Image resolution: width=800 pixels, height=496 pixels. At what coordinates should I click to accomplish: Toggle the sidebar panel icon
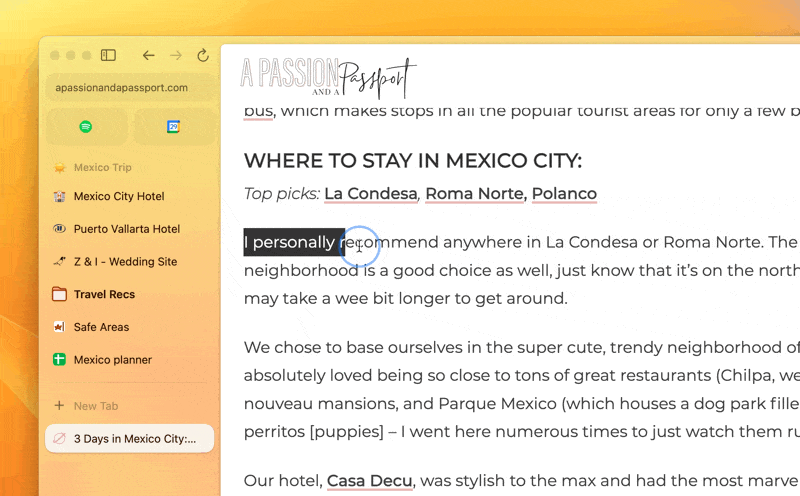click(x=108, y=55)
